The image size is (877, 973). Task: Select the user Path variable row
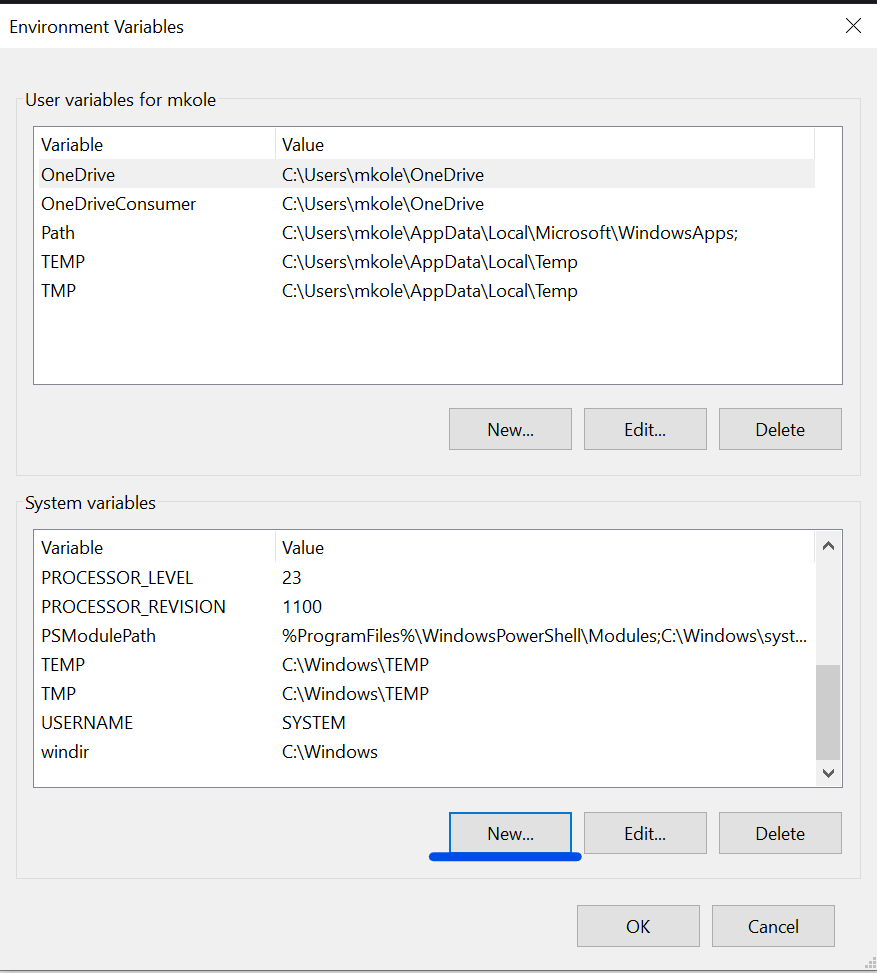tap(58, 233)
